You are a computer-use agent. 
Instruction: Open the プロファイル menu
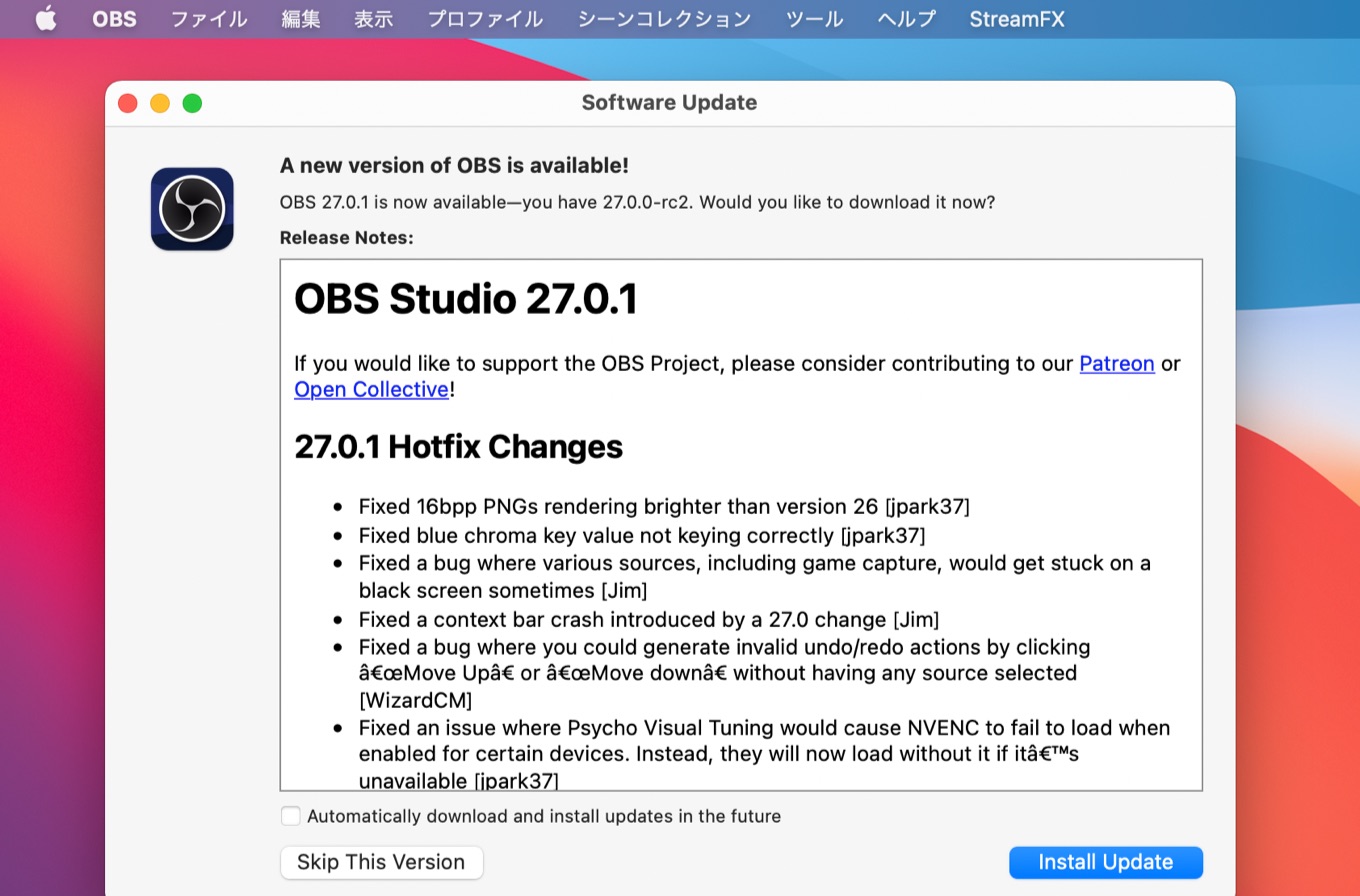[x=485, y=19]
